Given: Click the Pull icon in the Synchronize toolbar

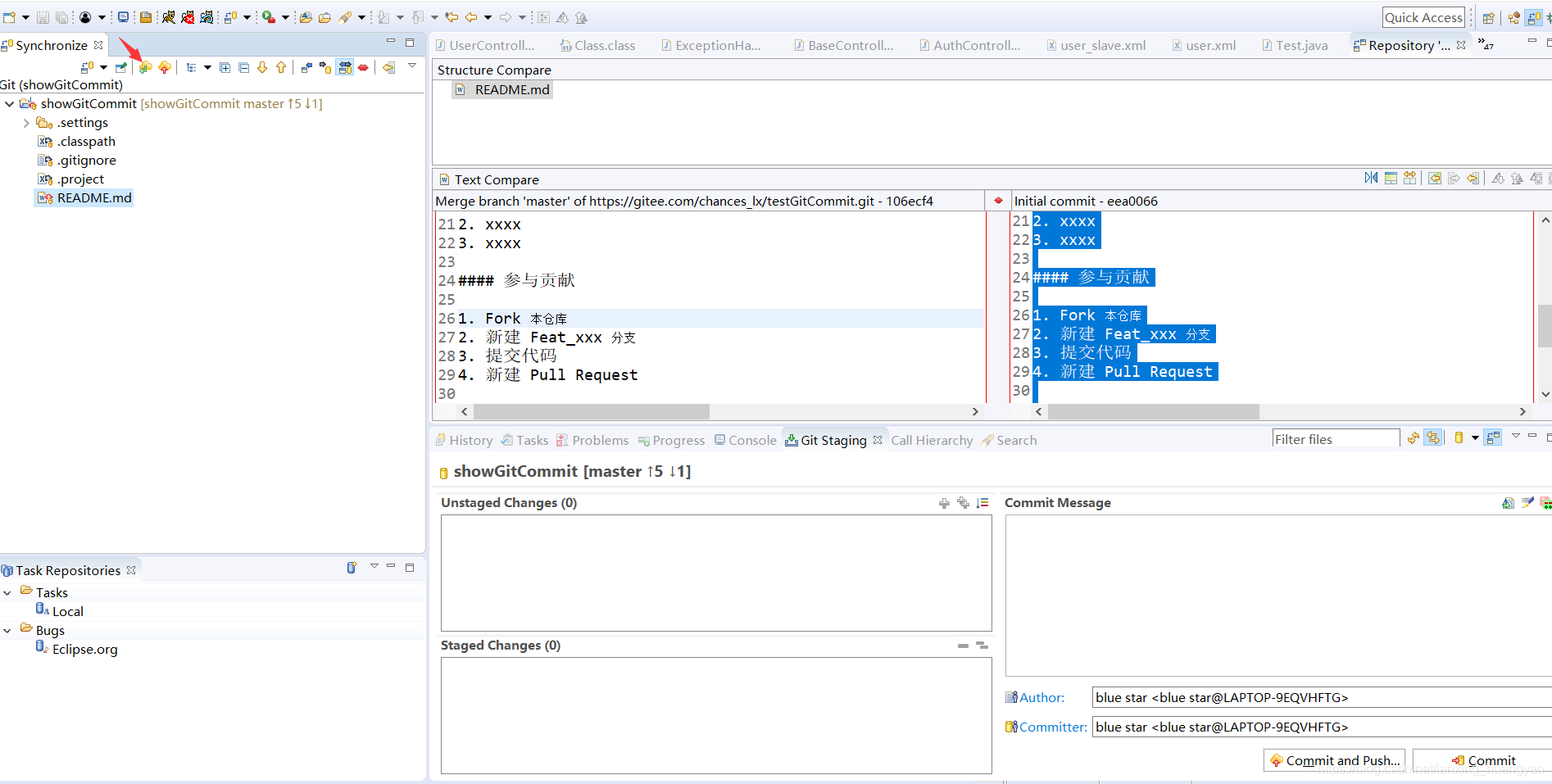Looking at the screenshot, I should [x=145, y=67].
